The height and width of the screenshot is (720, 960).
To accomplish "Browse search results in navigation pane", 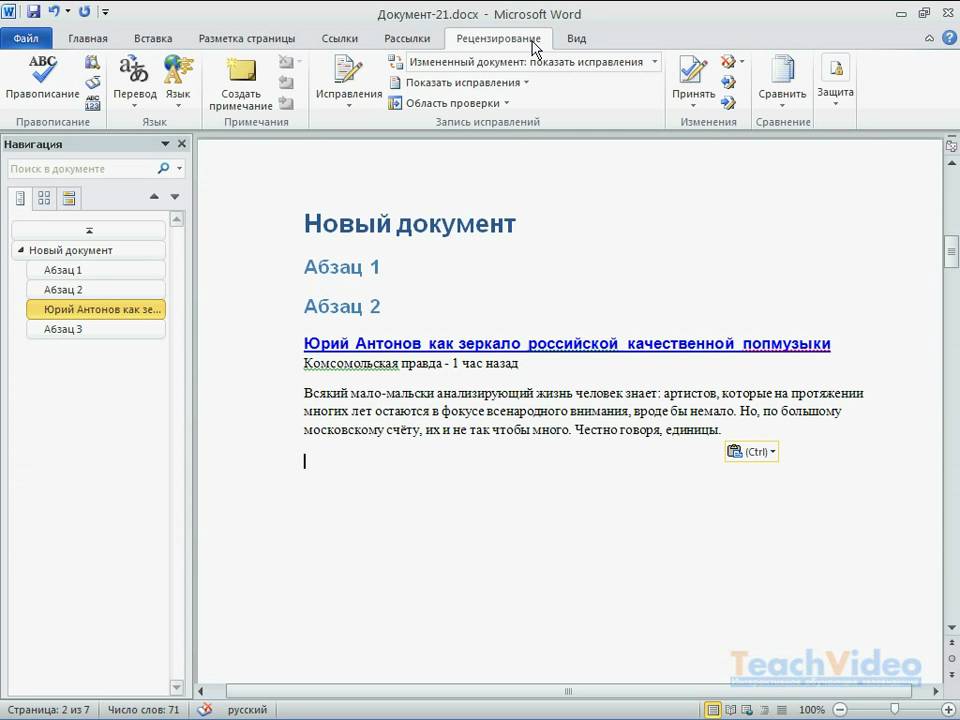I will tap(69, 198).
